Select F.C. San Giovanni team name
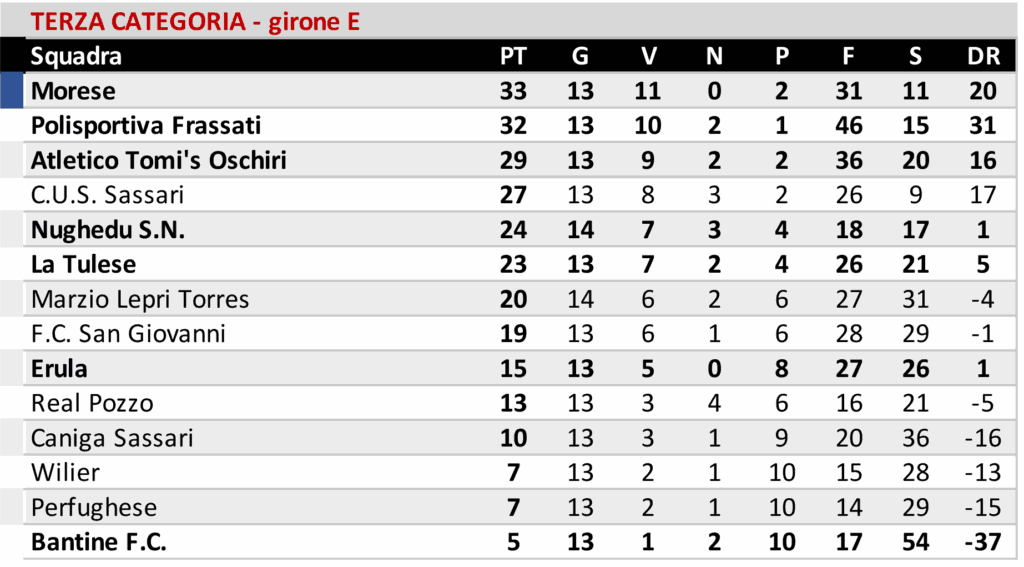The width and height of the screenshot is (1024, 567). coord(128,334)
